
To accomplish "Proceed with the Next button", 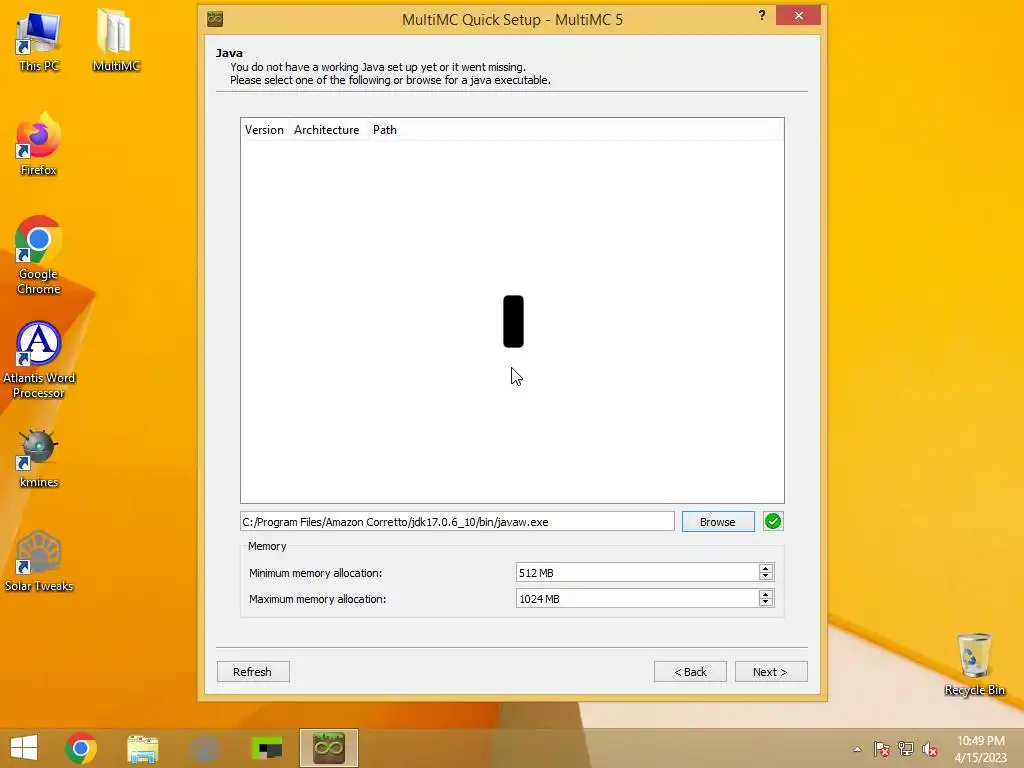I will tap(771, 671).
